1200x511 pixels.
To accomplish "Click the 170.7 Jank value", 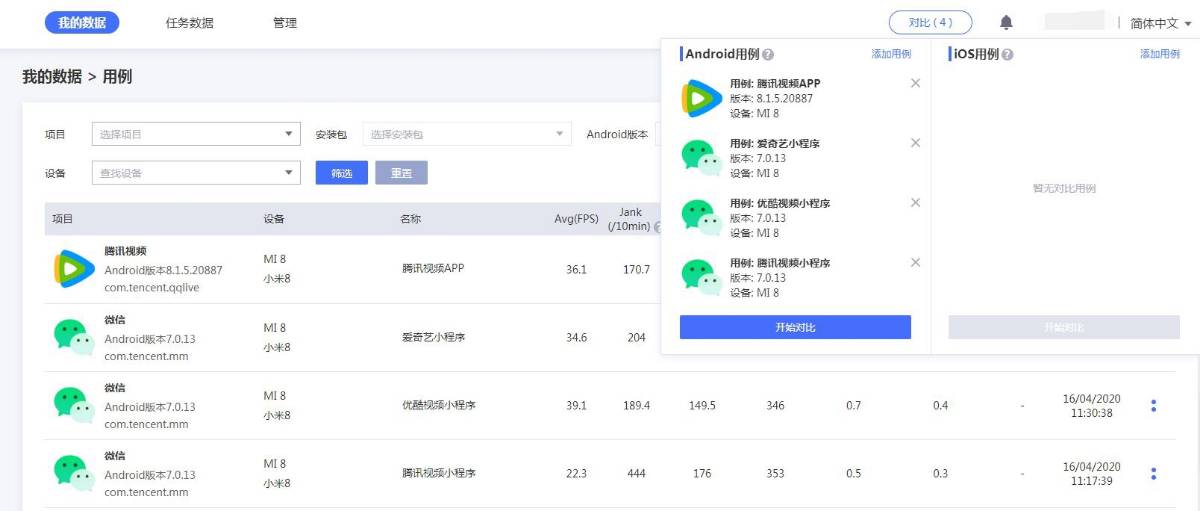I will (636, 269).
